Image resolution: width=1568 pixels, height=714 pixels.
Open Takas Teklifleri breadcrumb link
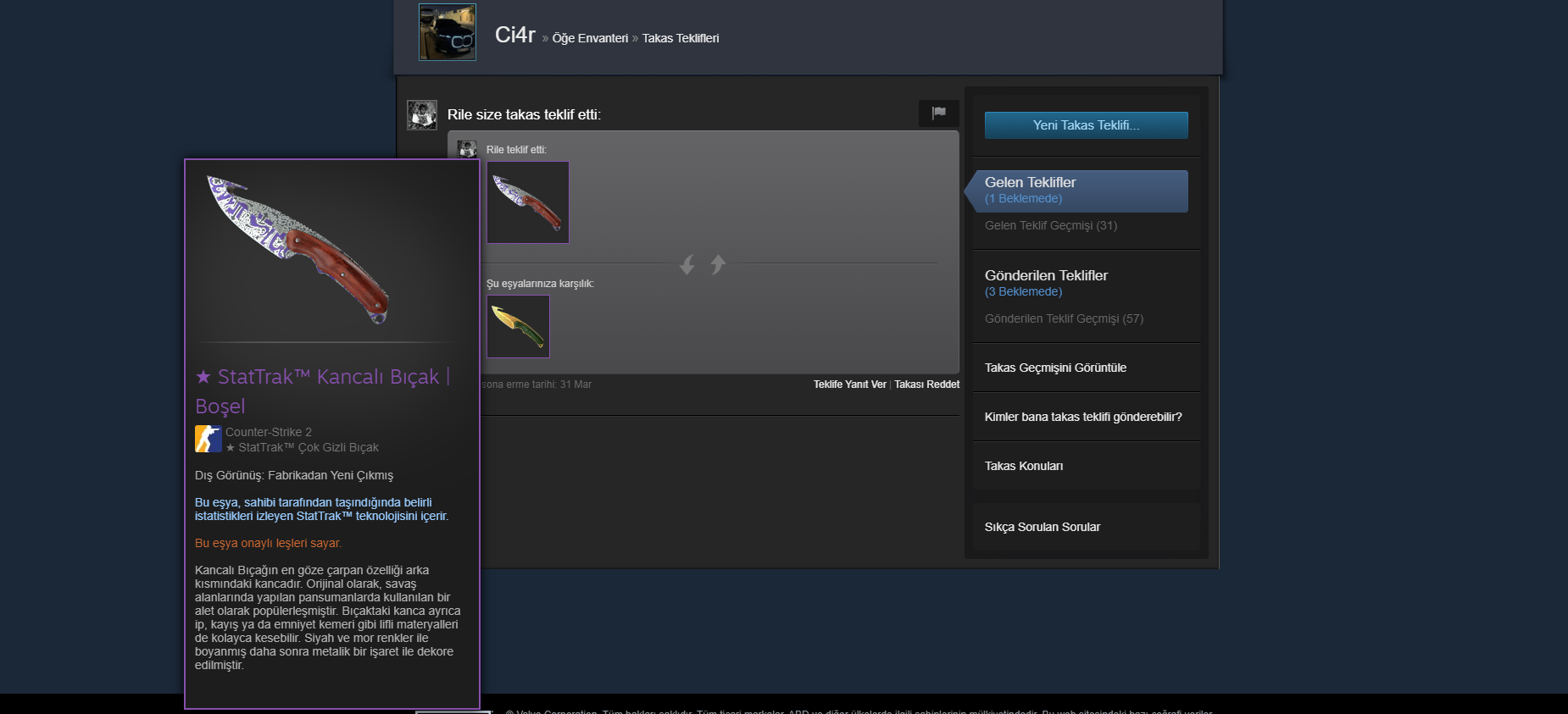pos(681,38)
